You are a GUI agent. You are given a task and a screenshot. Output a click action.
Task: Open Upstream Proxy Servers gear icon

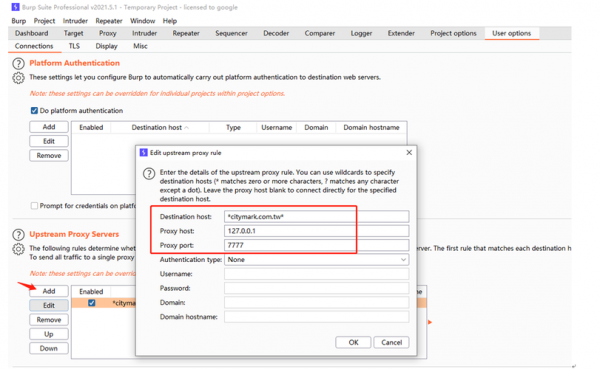coord(18,249)
